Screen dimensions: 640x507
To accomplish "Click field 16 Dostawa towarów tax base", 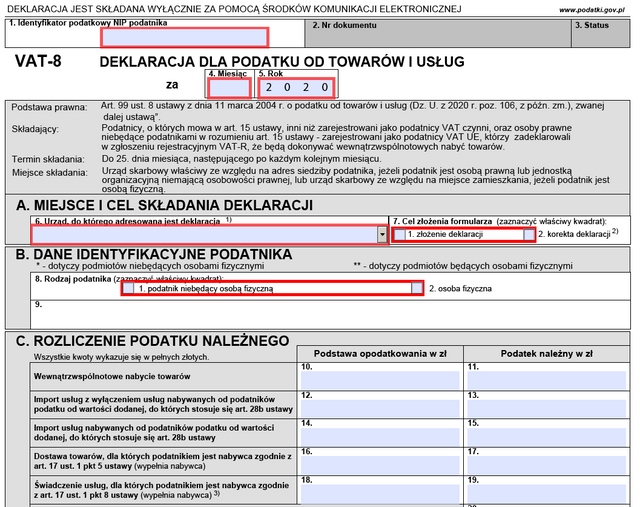I will pos(380,465).
